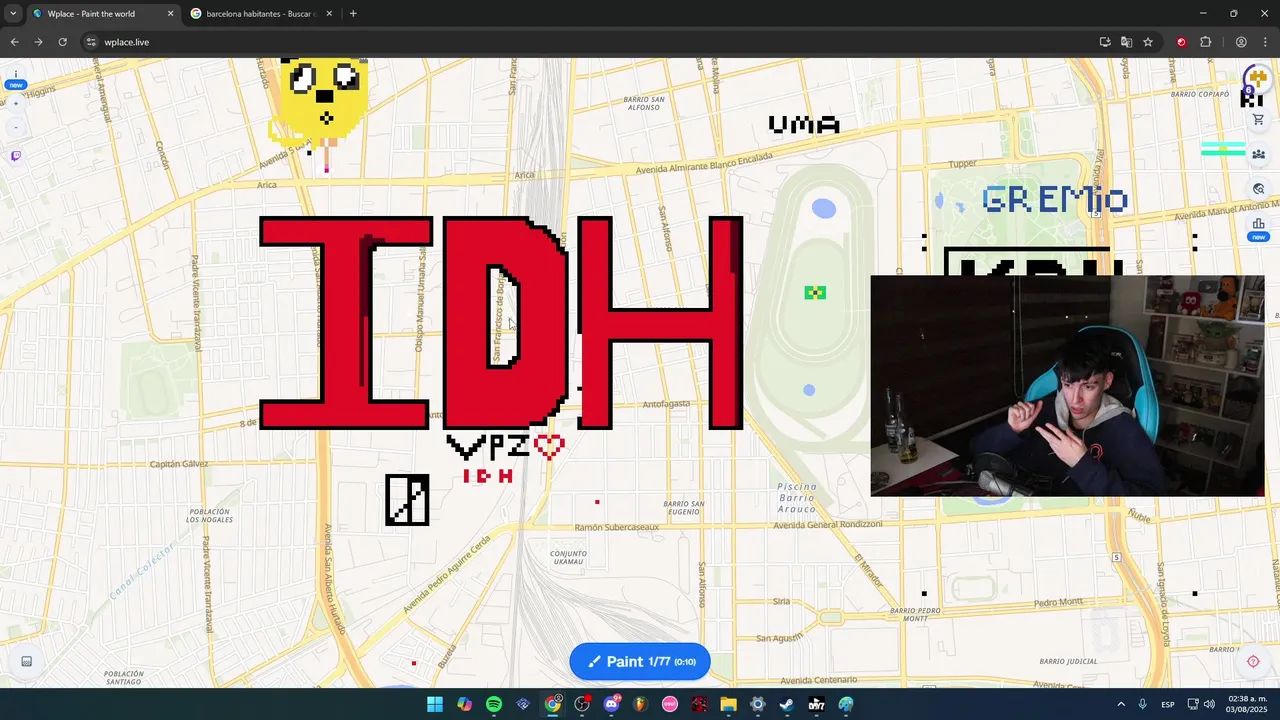Click the Avenida Almirante Blanco Encalada label

(706, 163)
